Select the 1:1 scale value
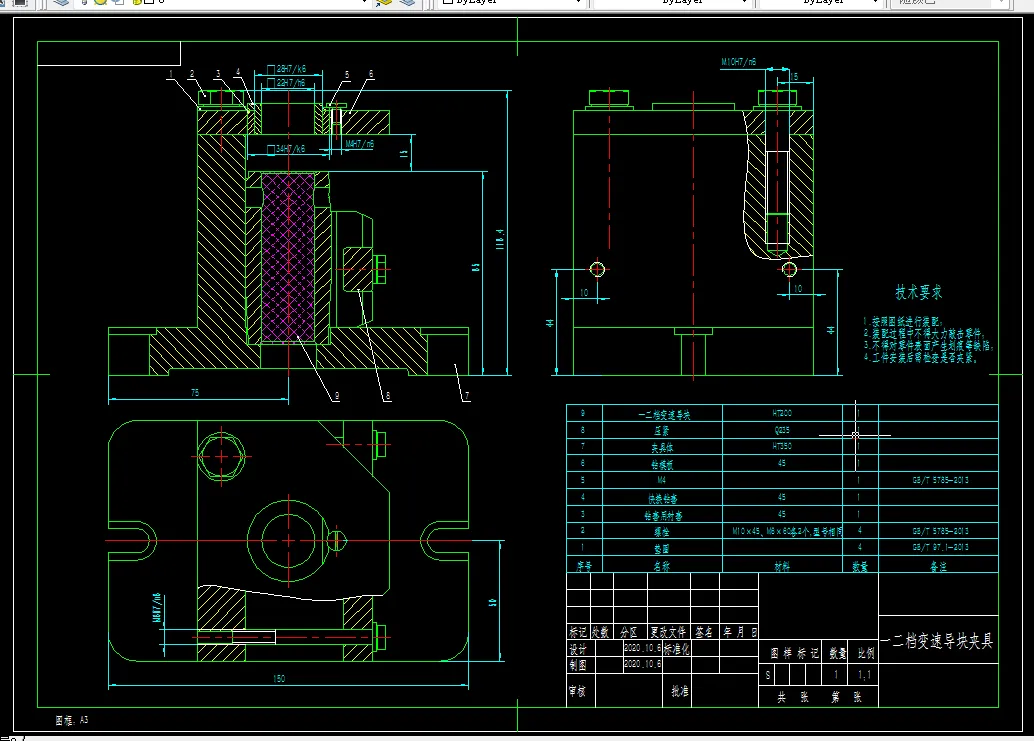Image resolution: width=1034 pixels, height=741 pixels. tap(864, 675)
